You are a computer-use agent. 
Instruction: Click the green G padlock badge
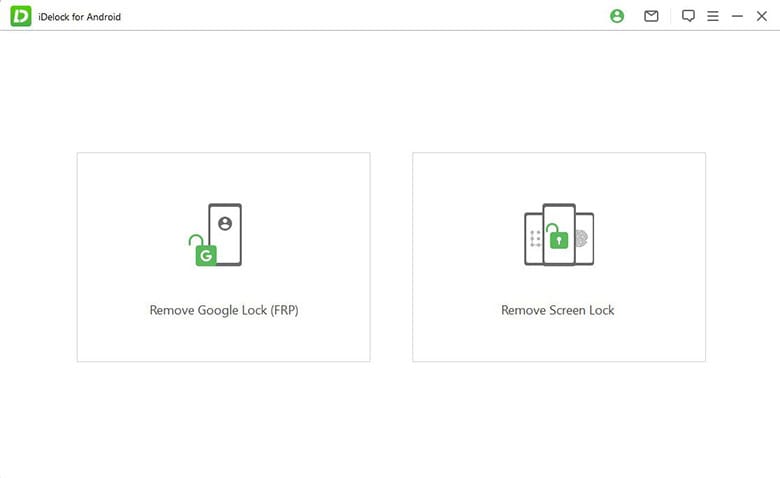(x=205, y=251)
